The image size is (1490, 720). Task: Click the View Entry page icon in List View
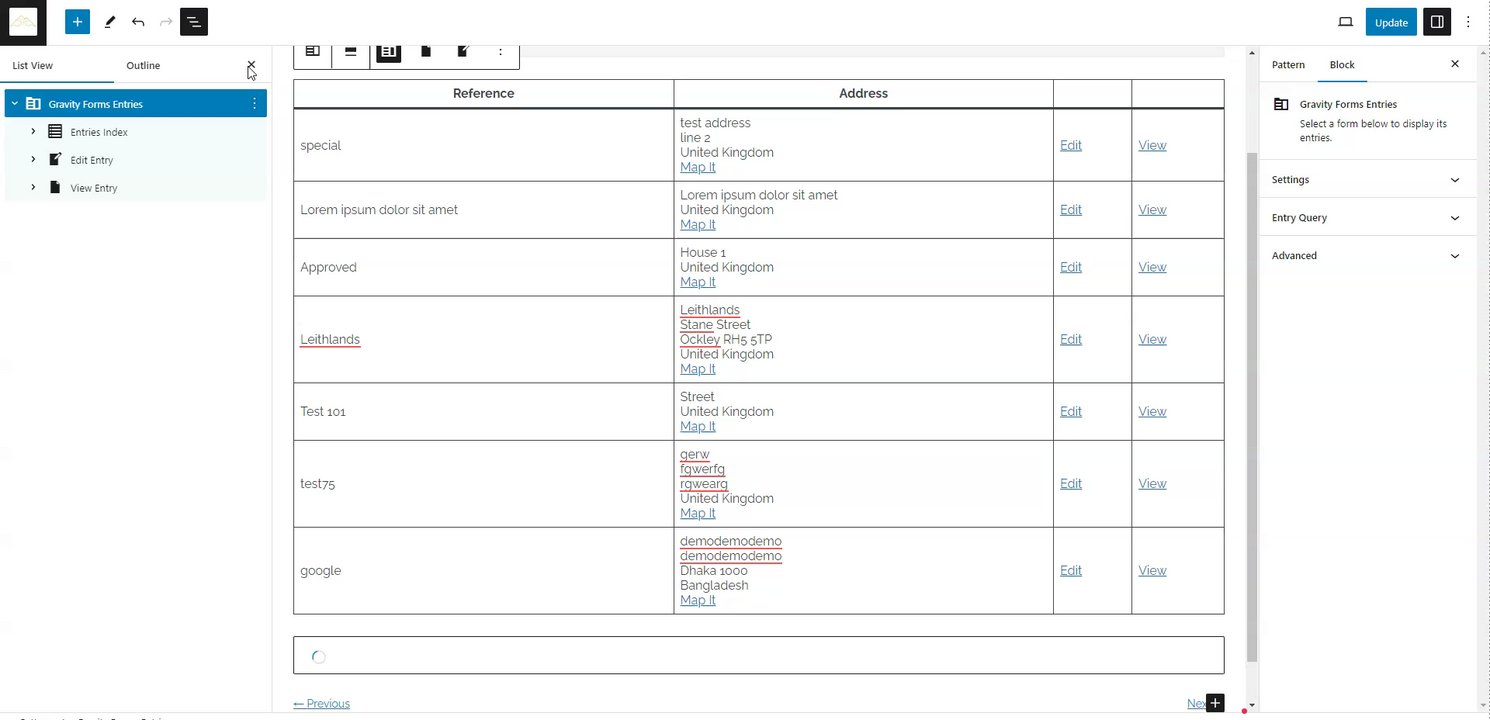pyautogui.click(x=55, y=188)
